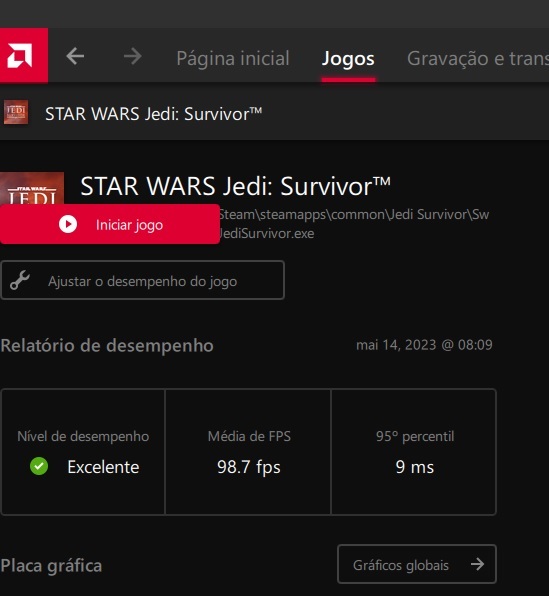Go back with the left arrow
The height and width of the screenshot is (596, 549).
[75, 57]
